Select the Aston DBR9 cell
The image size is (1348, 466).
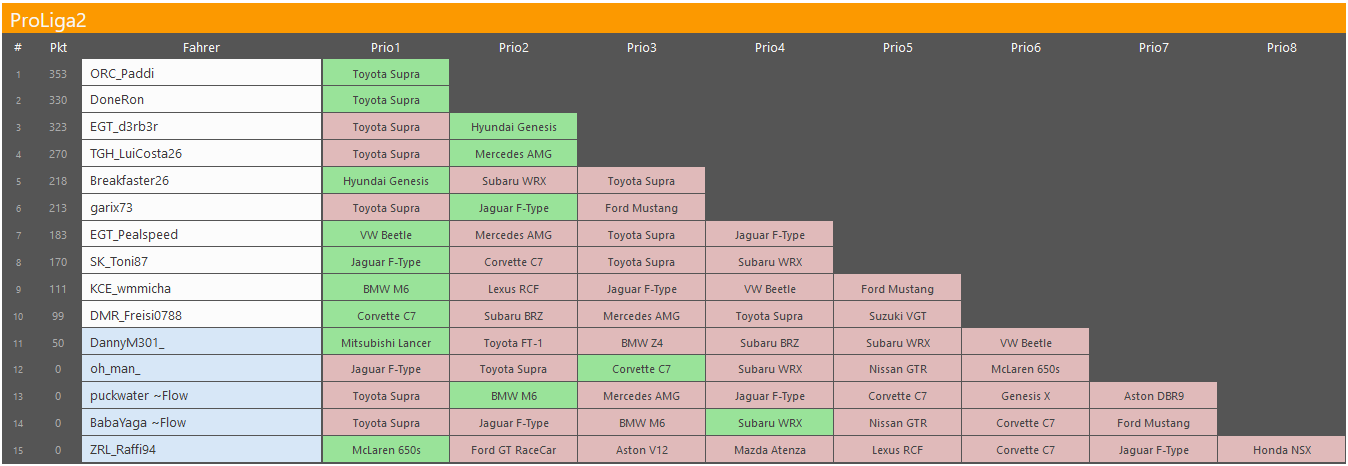1153,396
